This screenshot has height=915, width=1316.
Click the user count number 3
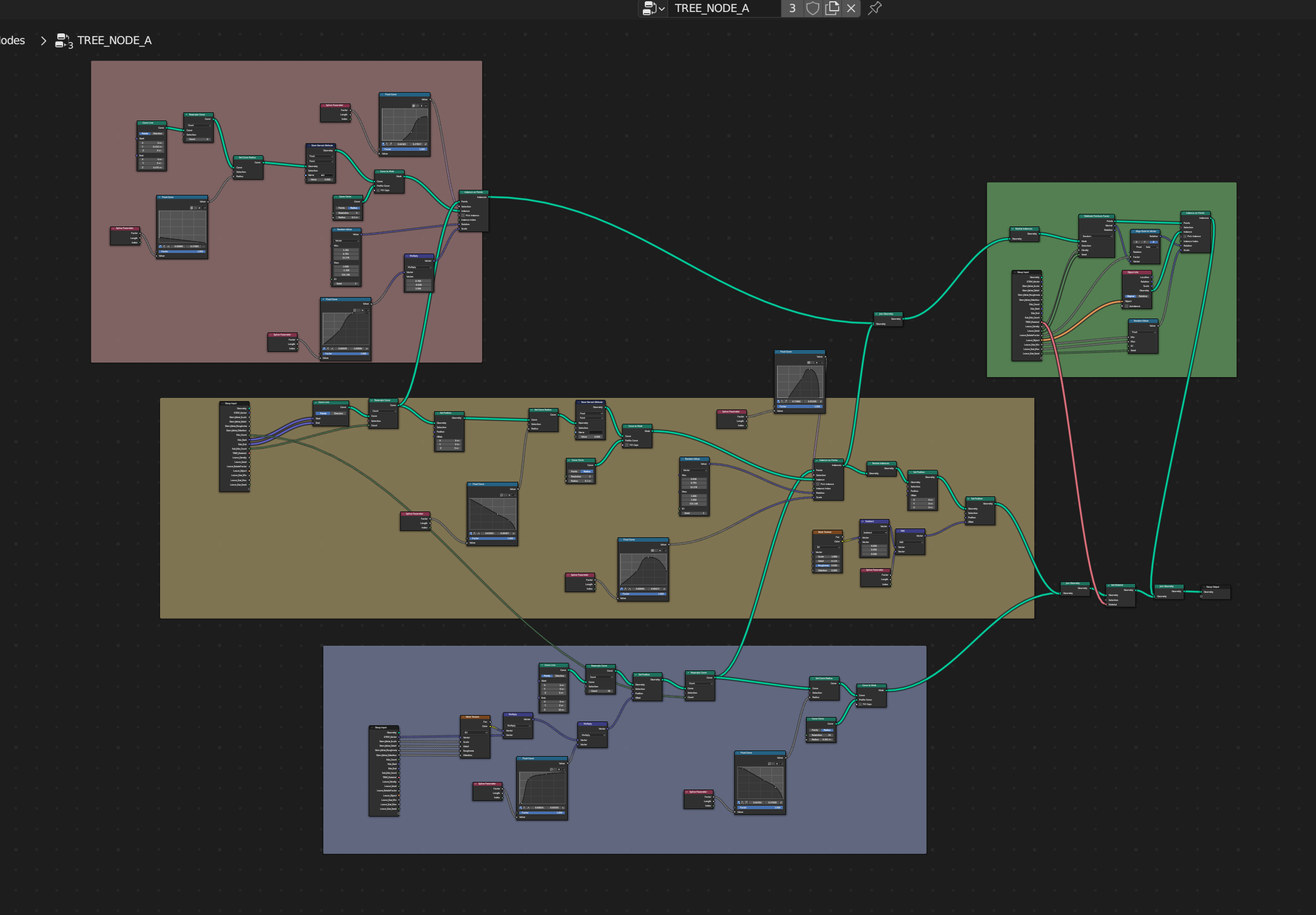pyautogui.click(x=792, y=8)
